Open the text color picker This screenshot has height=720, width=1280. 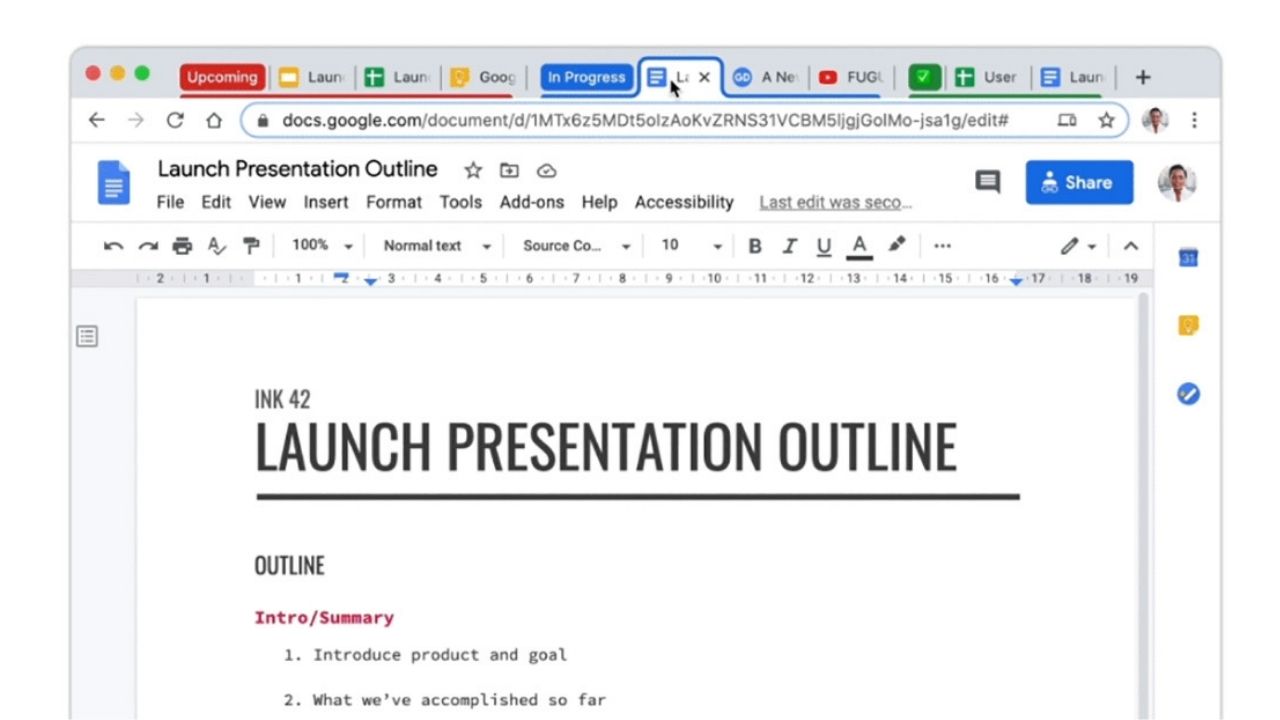[x=858, y=245]
